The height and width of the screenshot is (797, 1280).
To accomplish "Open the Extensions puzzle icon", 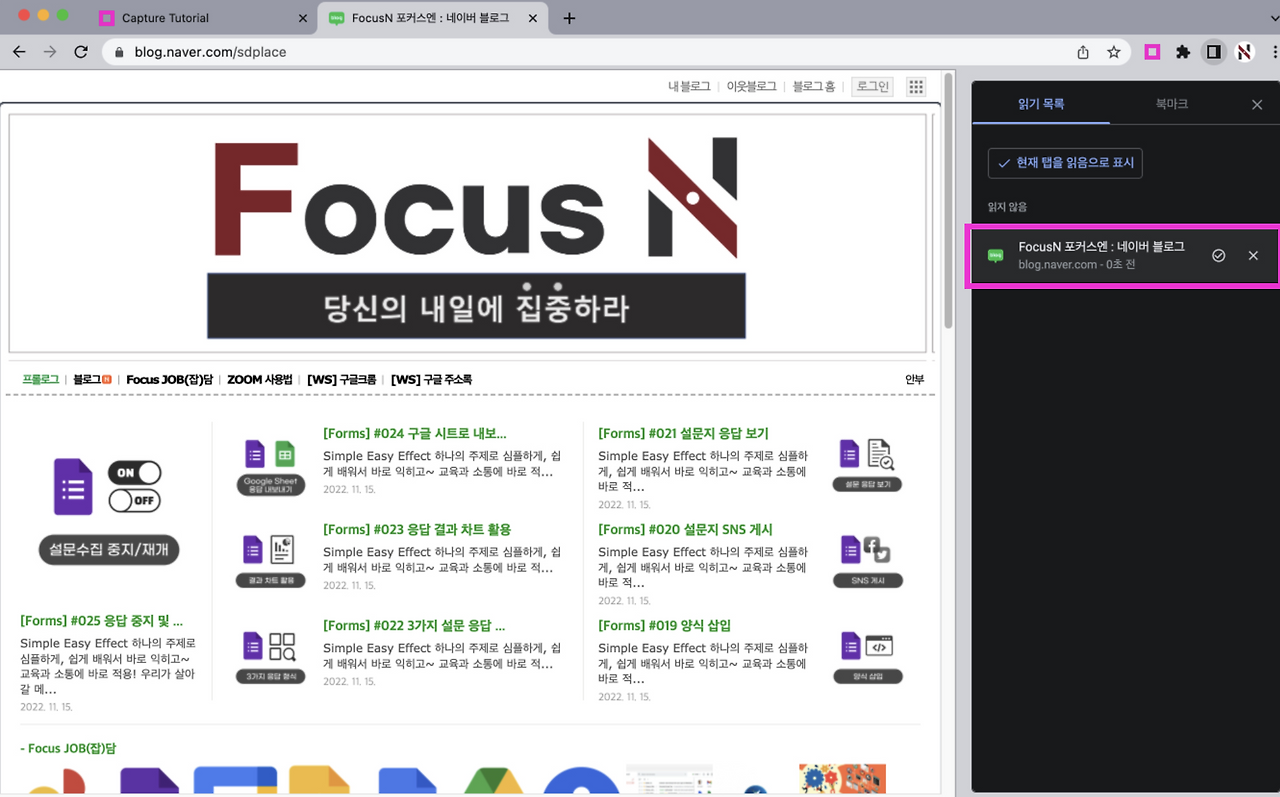I will click(x=1184, y=52).
